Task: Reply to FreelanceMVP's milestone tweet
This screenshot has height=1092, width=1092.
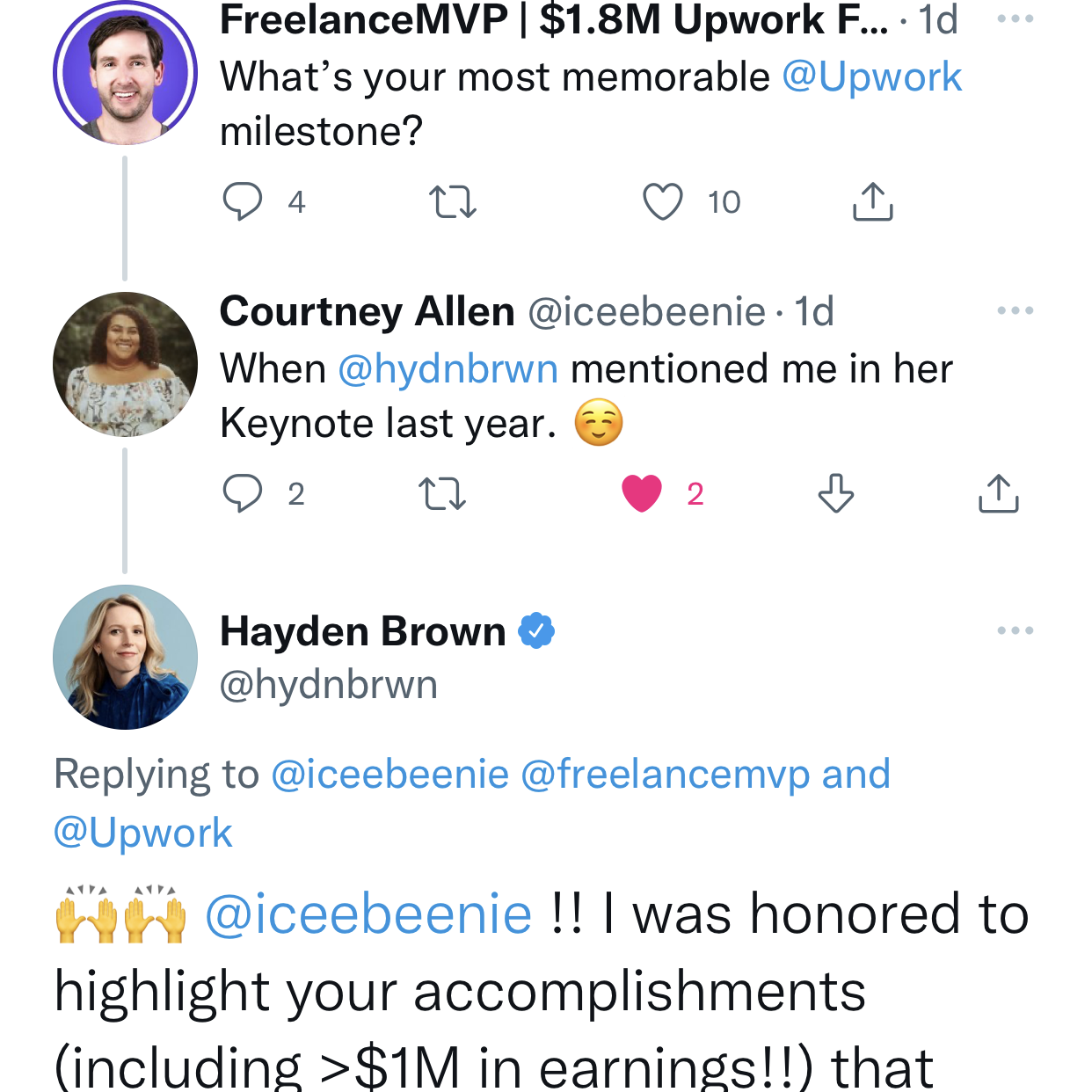Action: (243, 201)
